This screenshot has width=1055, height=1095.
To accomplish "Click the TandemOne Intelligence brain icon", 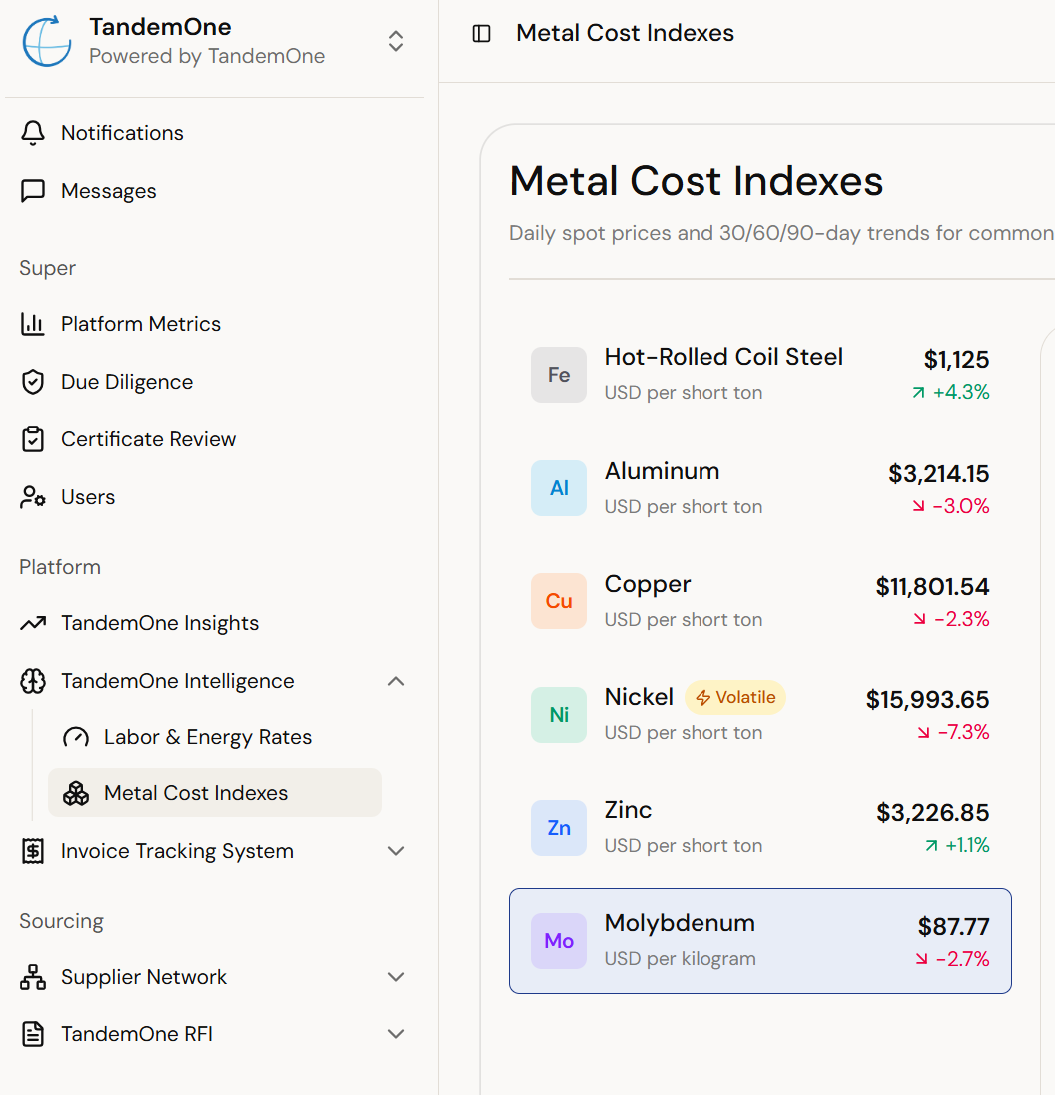I will click(x=33, y=681).
